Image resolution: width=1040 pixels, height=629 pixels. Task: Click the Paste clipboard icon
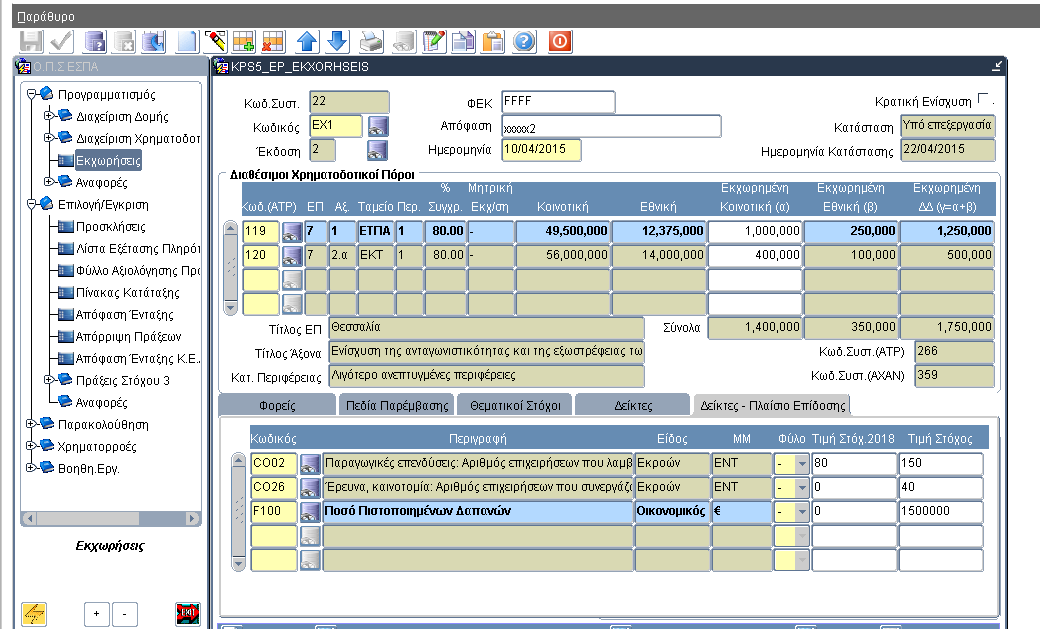(x=493, y=41)
